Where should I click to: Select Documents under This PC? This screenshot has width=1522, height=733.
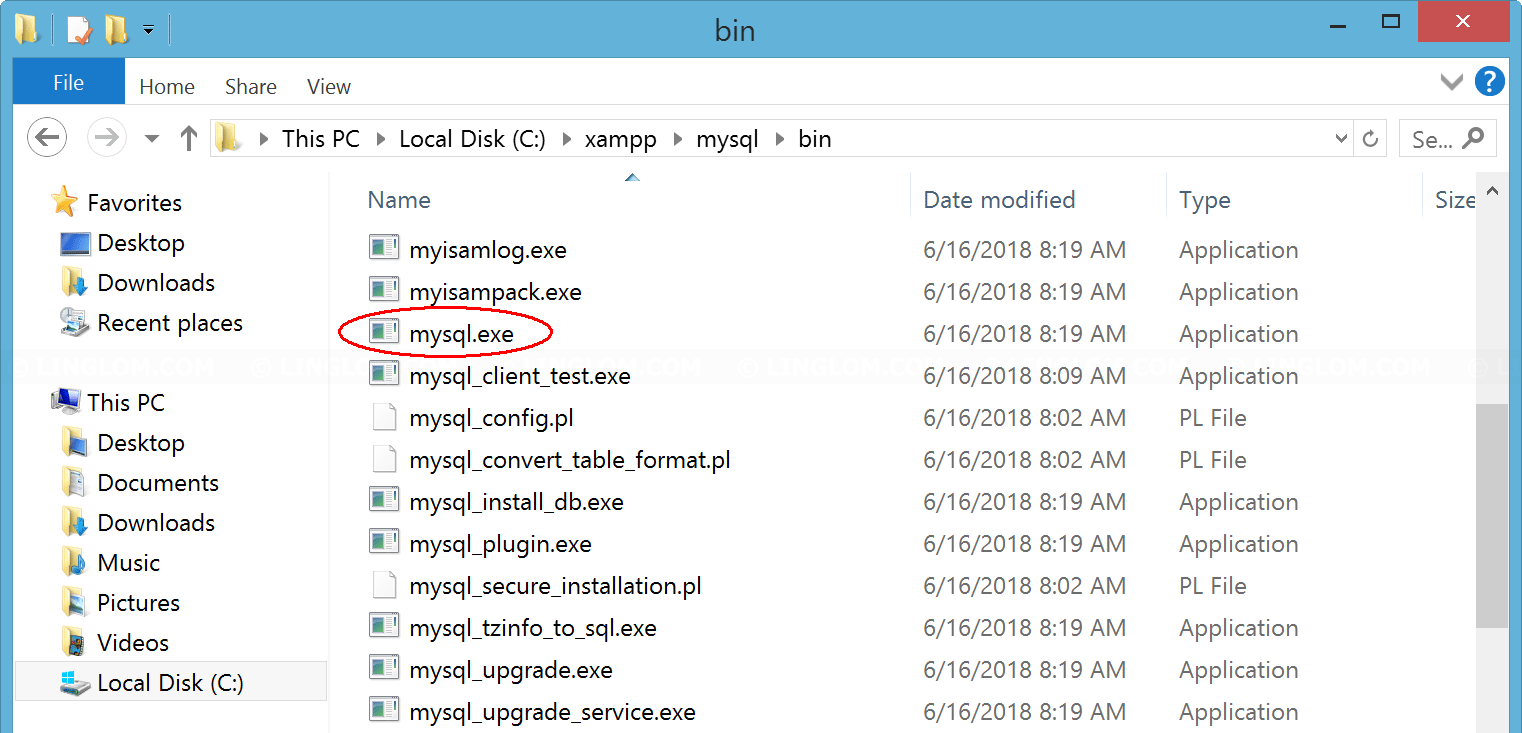[x=158, y=483]
